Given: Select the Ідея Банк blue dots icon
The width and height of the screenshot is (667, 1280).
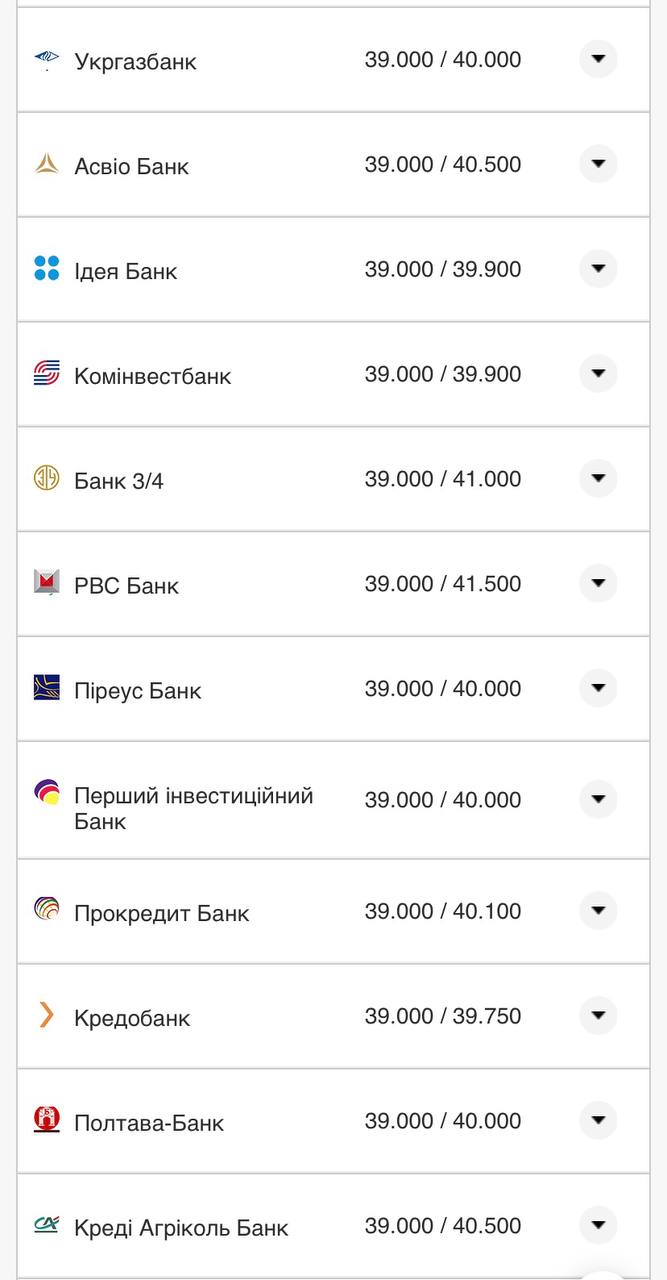Looking at the screenshot, I should (45, 268).
